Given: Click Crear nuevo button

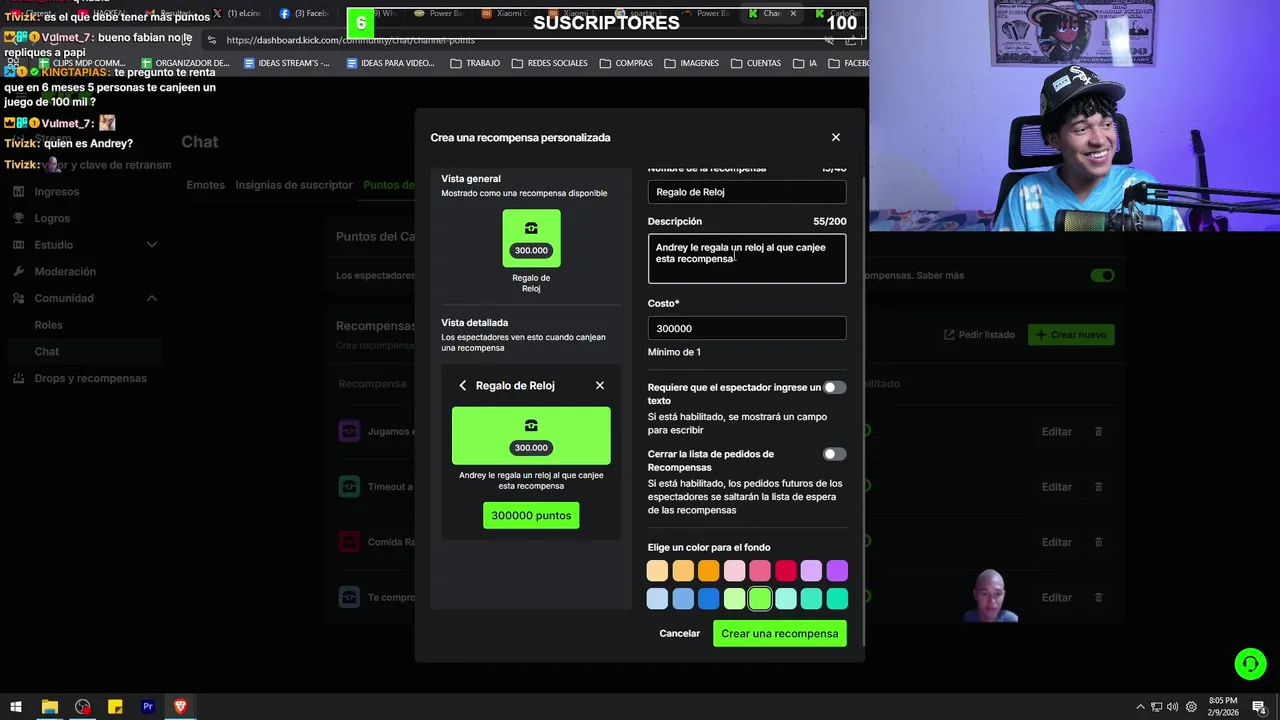Looking at the screenshot, I should point(1071,335).
